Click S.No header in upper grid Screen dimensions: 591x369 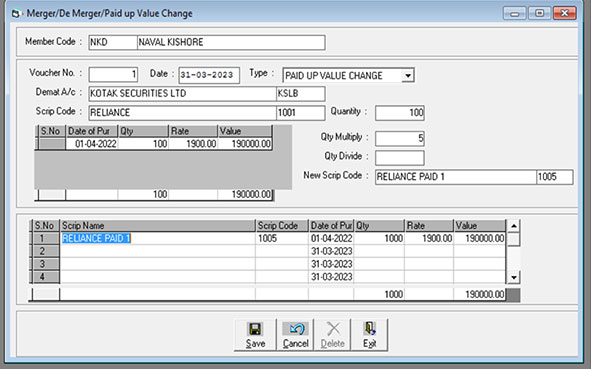click(x=51, y=131)
